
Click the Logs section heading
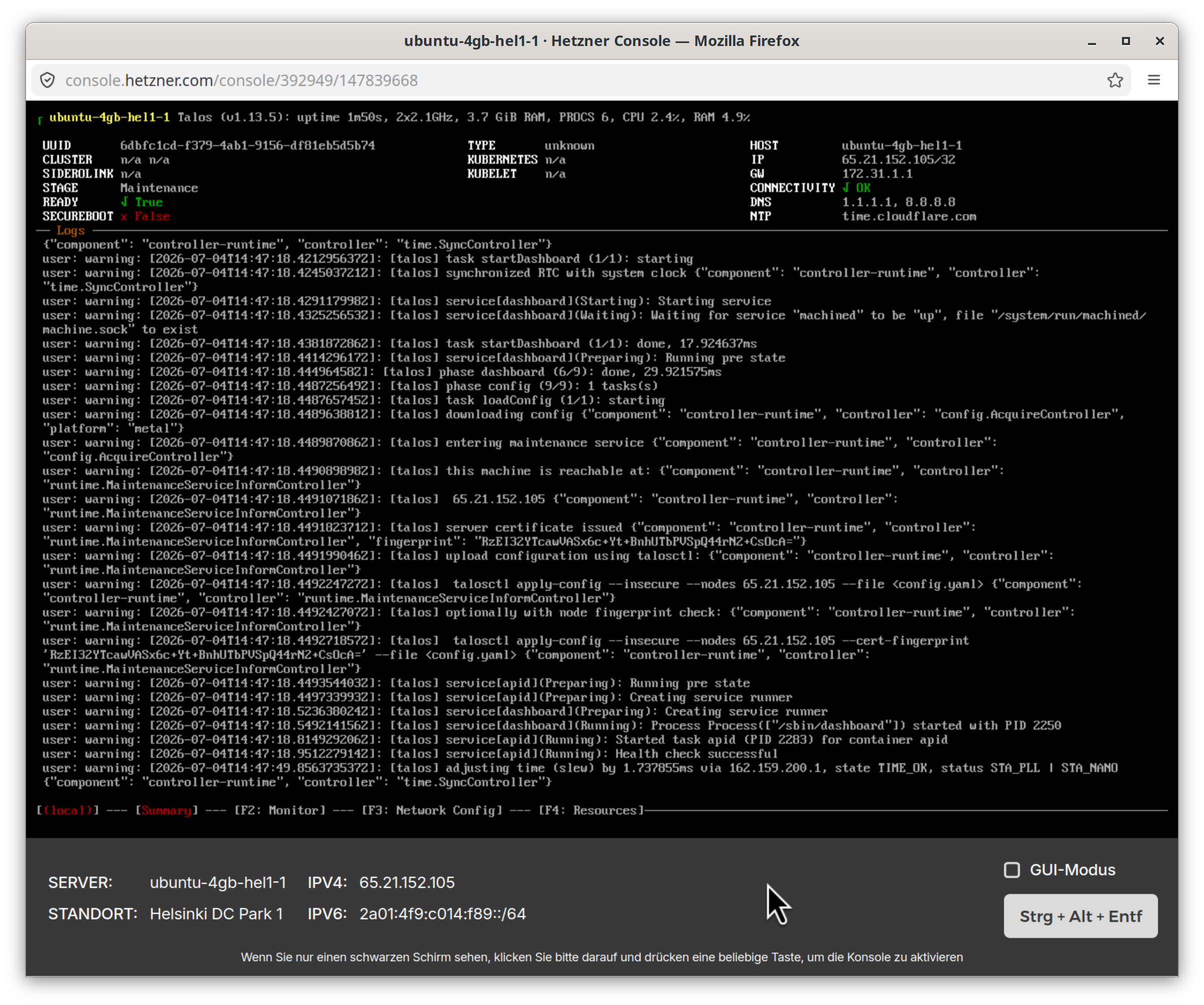(70, 230)
